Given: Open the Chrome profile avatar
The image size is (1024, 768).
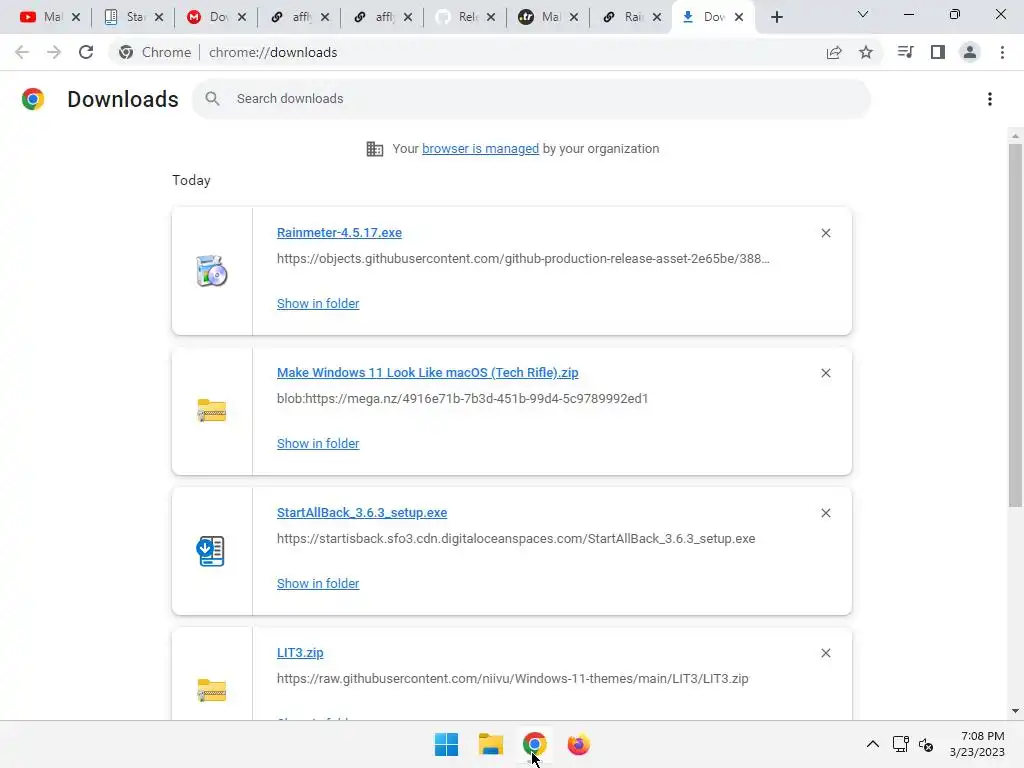Looking at the screenshot, I should click(970, 52).
